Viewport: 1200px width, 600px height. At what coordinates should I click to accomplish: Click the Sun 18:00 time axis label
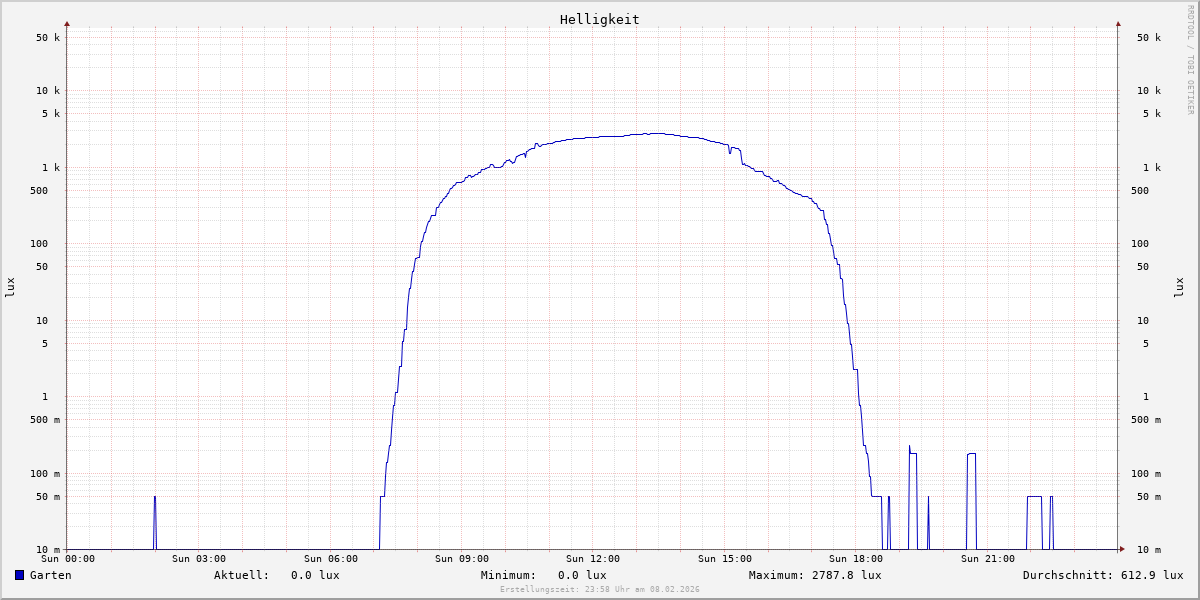click(856, 559)
